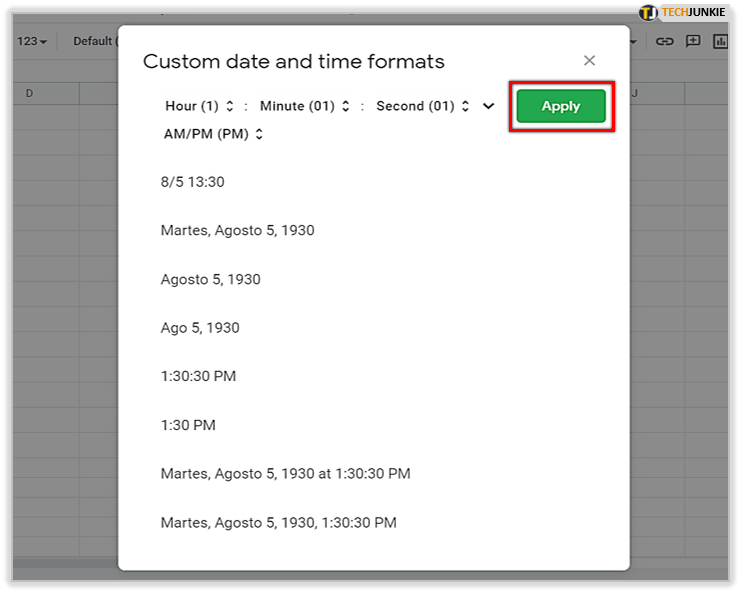Open the Default font dropdown
The width and height of the screenshot is (741, 593).
(x=95, y=41)
